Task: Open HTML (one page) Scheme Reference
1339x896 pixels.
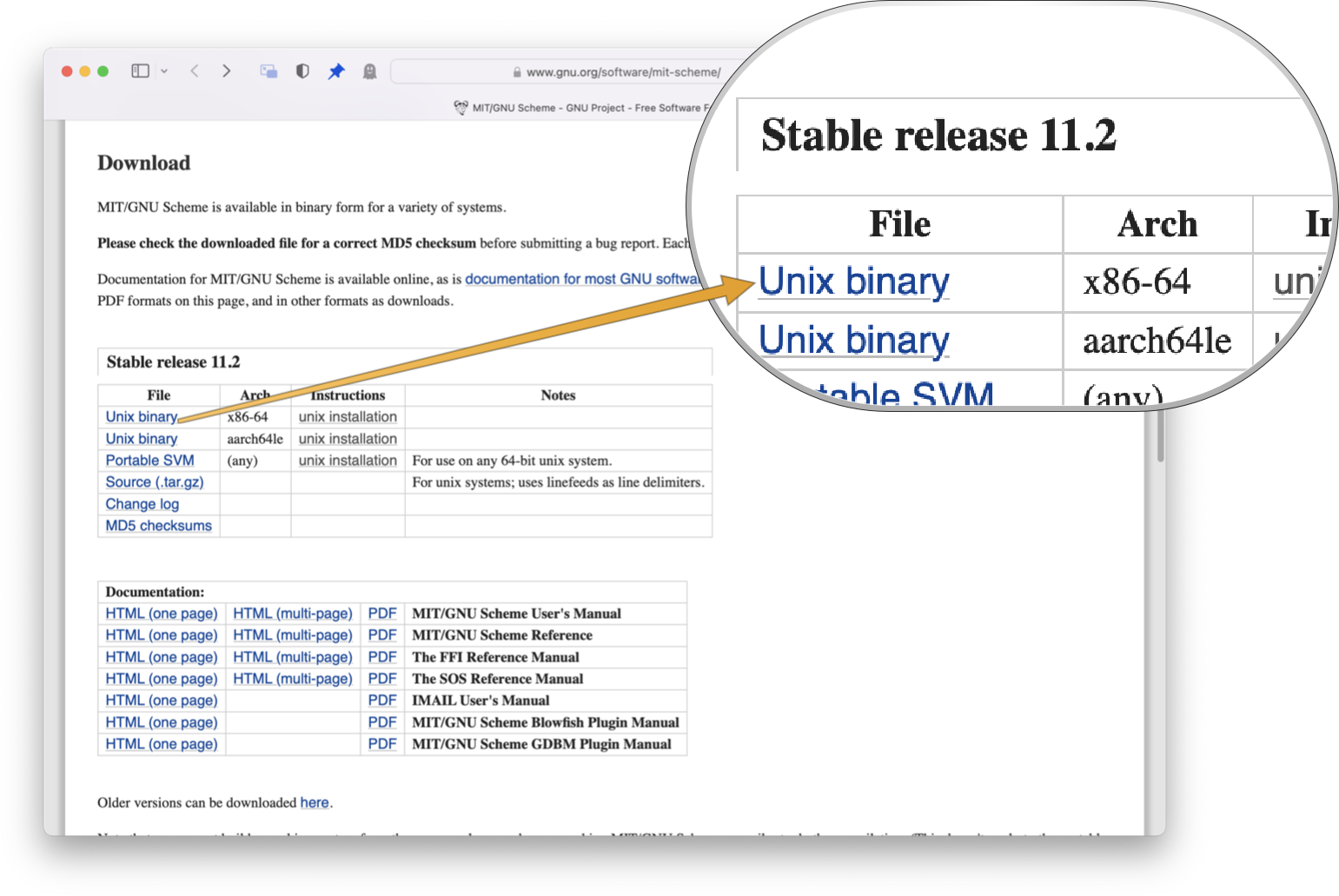Action: click(162, 635)
